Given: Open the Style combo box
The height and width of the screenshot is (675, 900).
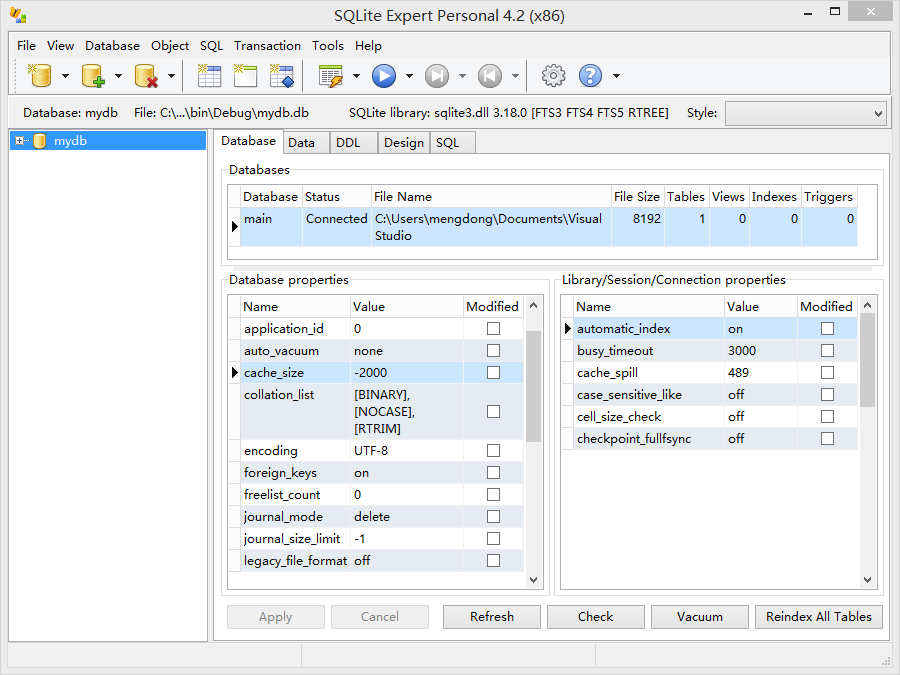Looking at the screenshot, I should pos(805,114).
